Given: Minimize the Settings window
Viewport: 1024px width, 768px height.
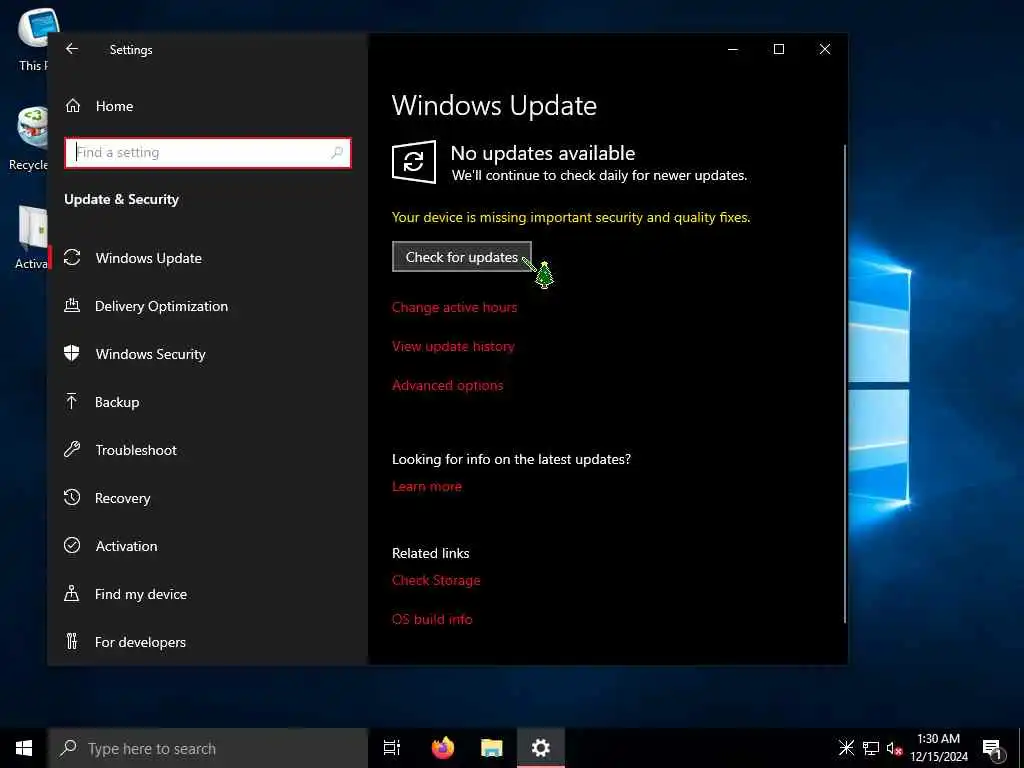Looking at the screenshot, I should coord(733,49).
